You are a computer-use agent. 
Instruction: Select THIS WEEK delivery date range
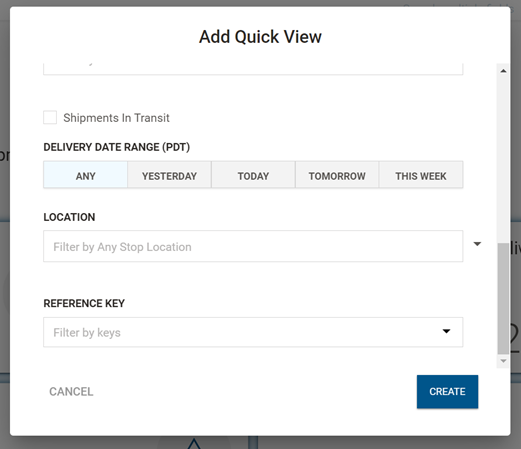421,175
